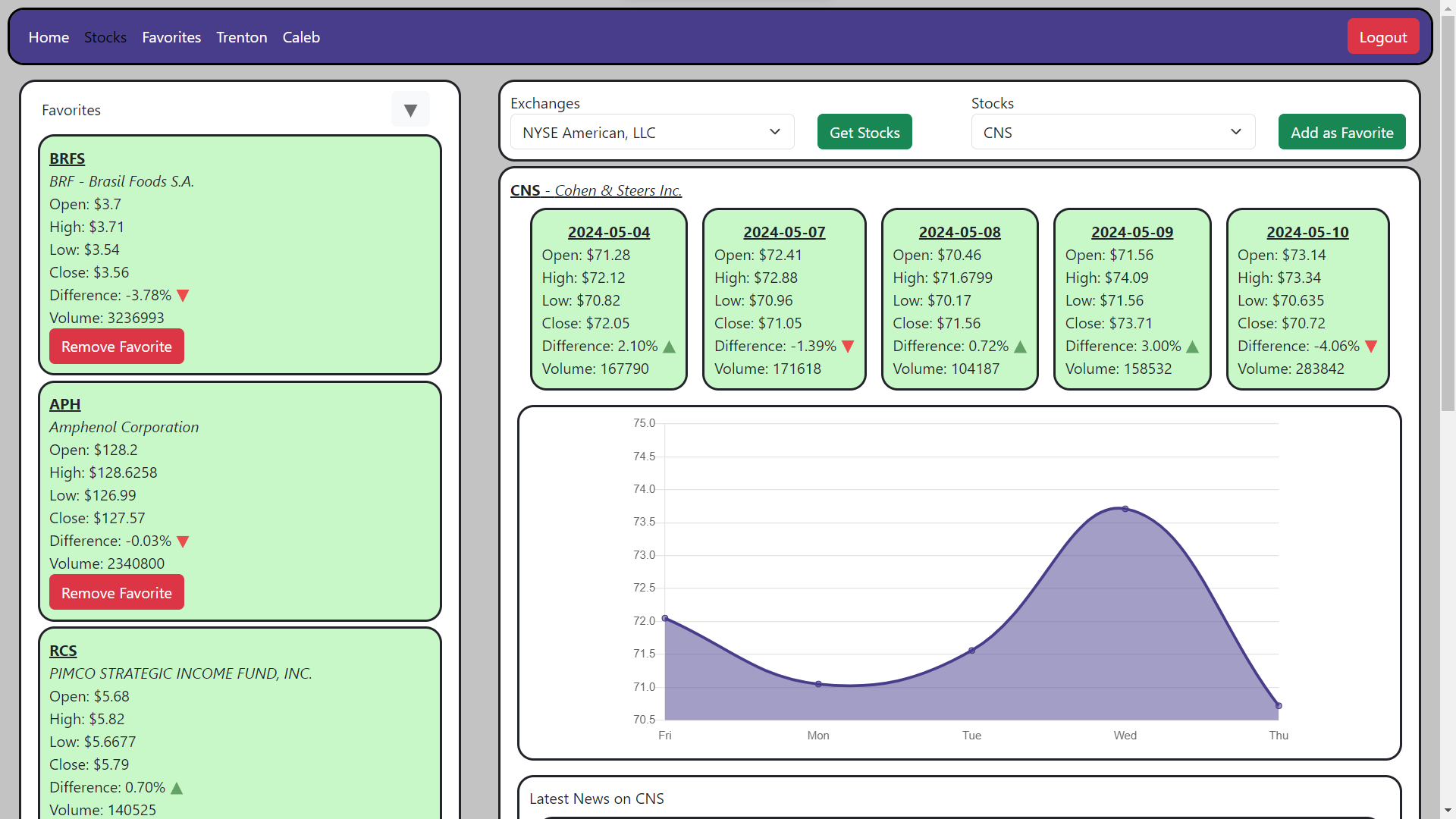The height and width of the screenshot is (819, 1456).
Task: Click the Mon data point on chart
Action: pyautogui.click(x=818, y=684)
